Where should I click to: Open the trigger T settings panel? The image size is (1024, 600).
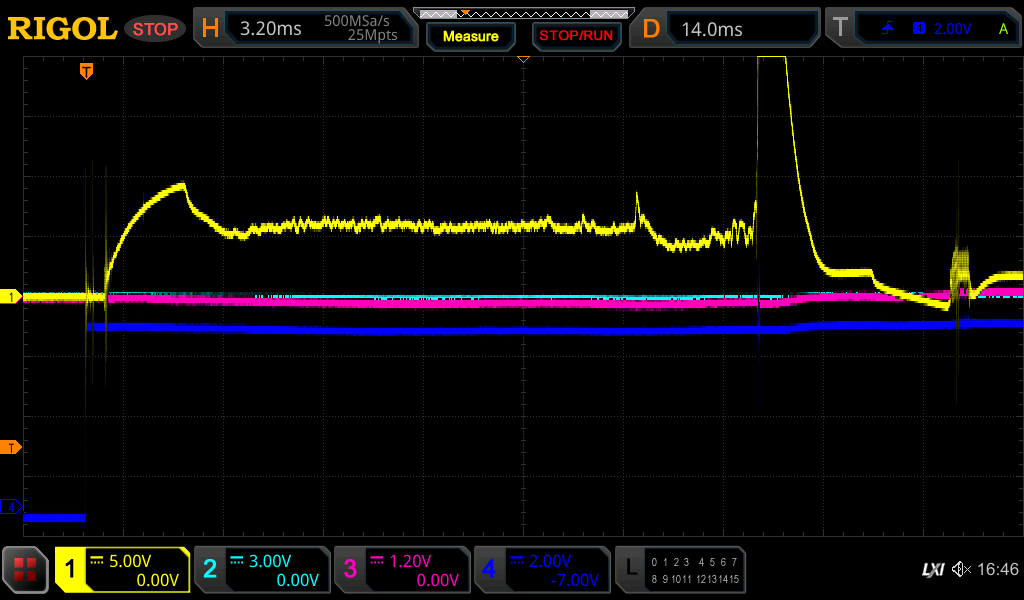(922, 29)
